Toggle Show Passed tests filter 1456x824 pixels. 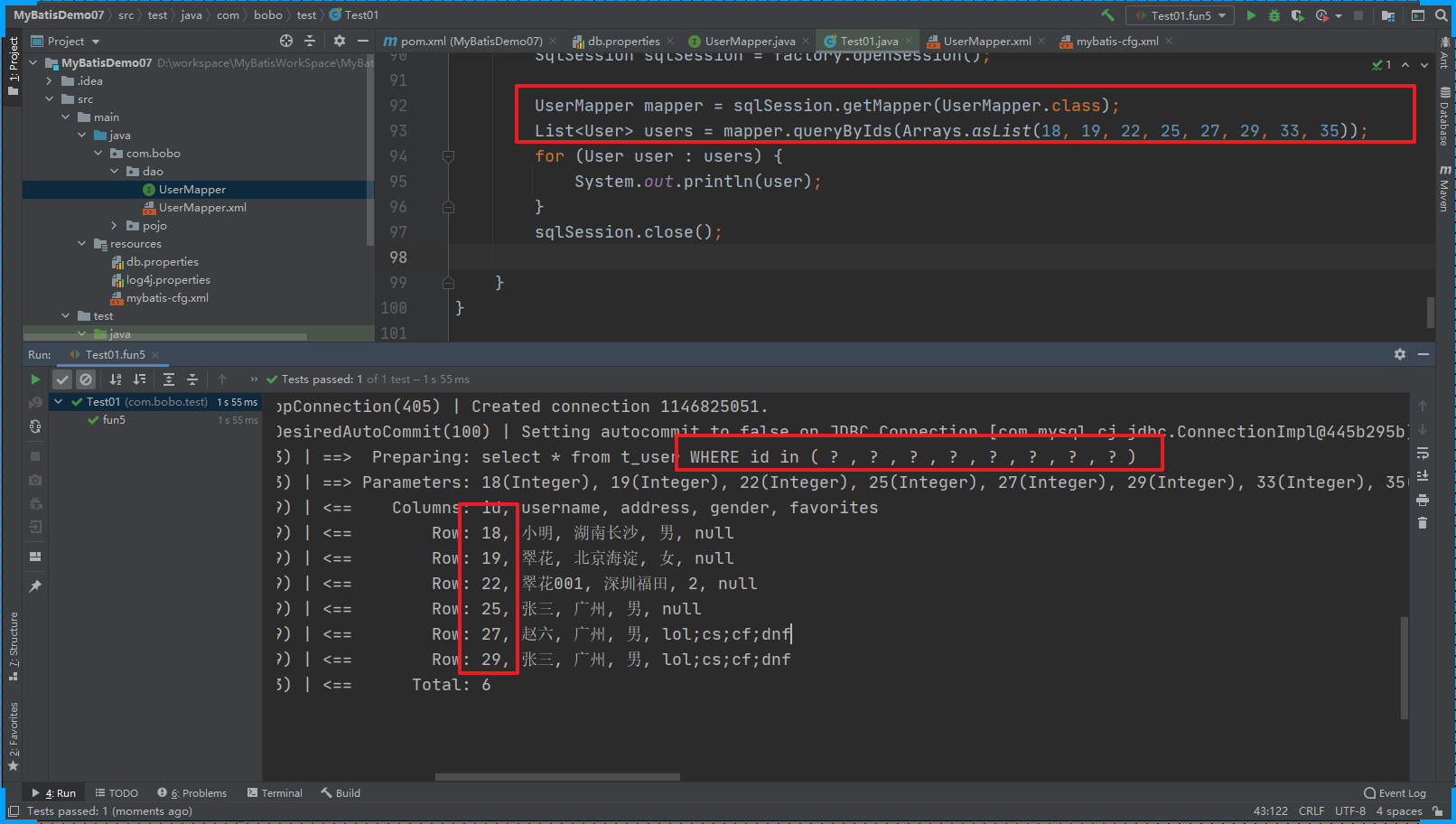(62, 379)
